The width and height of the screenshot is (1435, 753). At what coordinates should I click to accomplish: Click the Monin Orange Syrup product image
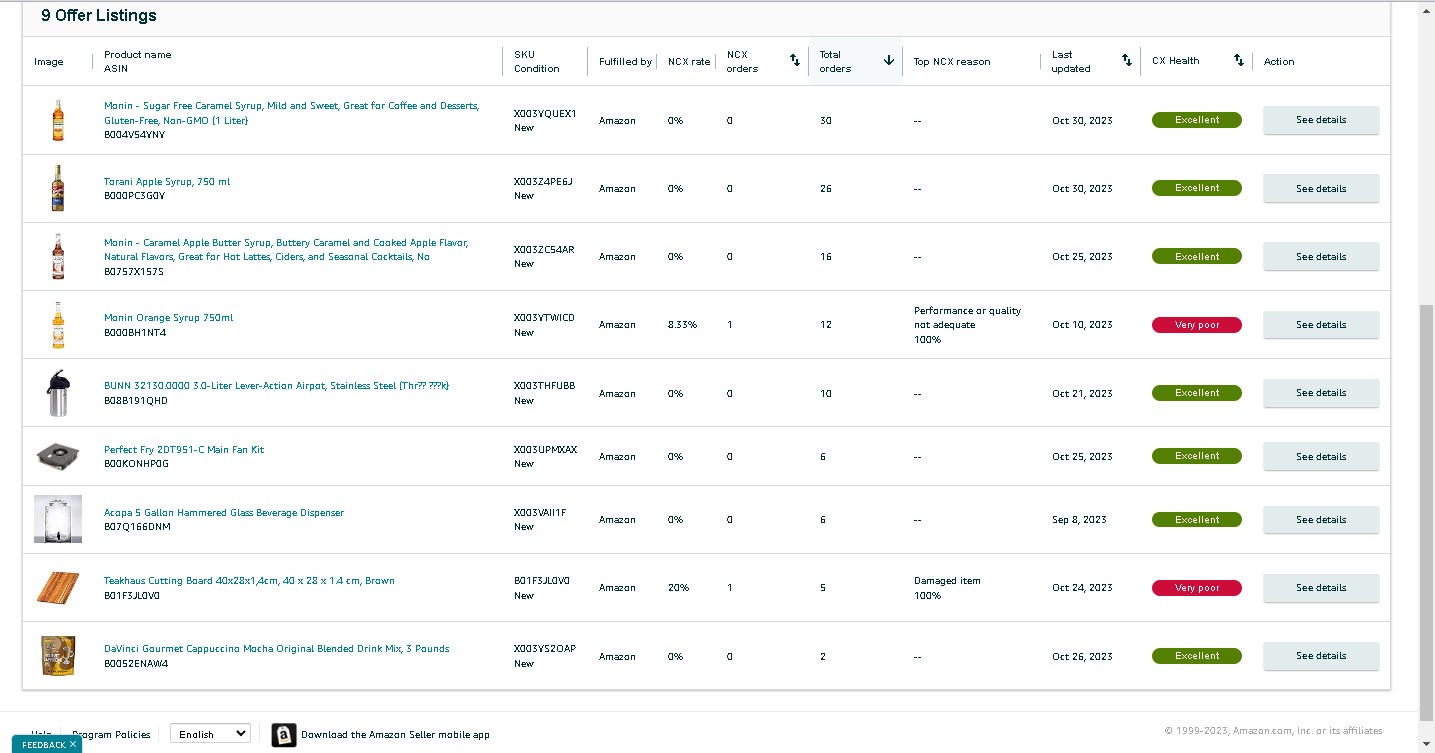click(x=58, y=325)
